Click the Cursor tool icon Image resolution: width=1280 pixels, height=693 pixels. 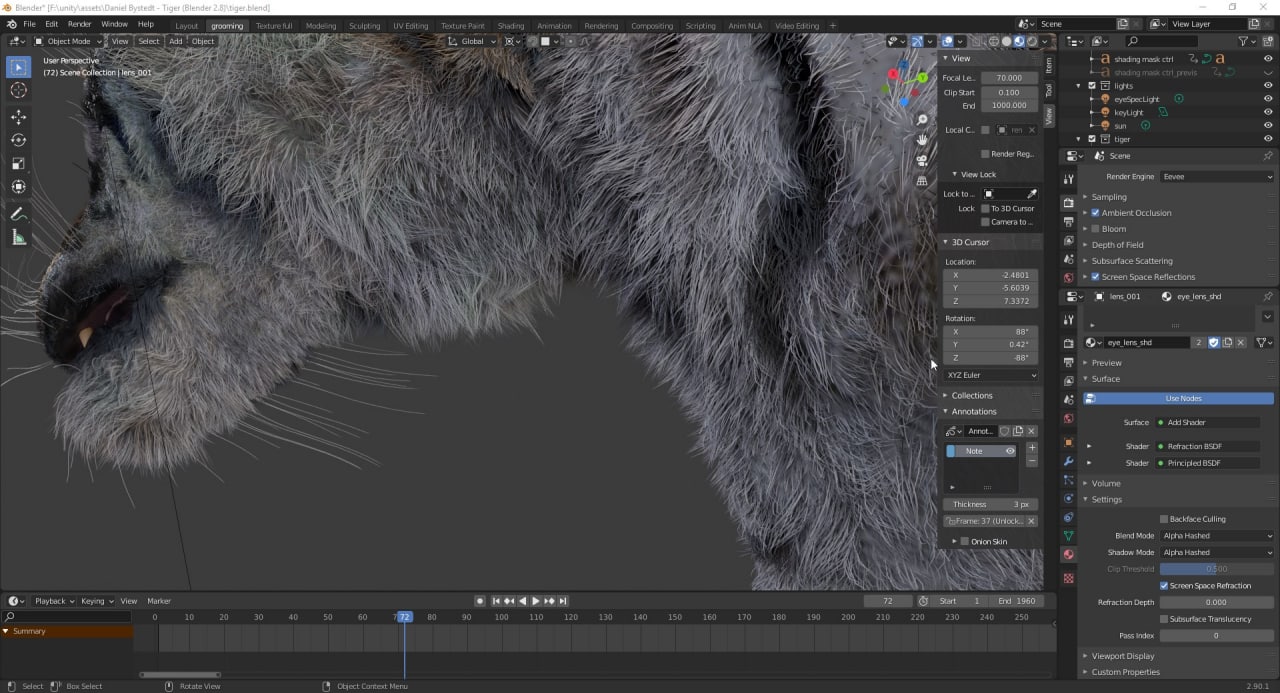tap(18, 90)
